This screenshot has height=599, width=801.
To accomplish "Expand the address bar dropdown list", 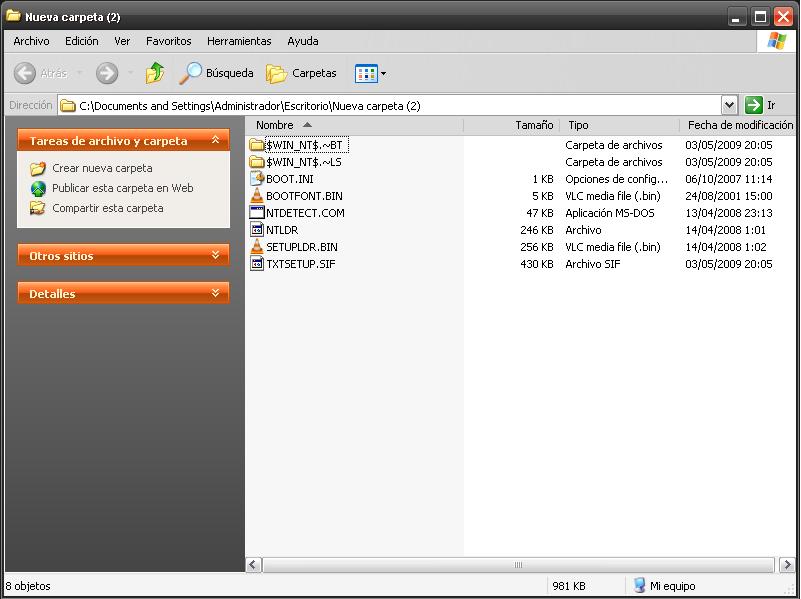I will [x=729, y=105].
